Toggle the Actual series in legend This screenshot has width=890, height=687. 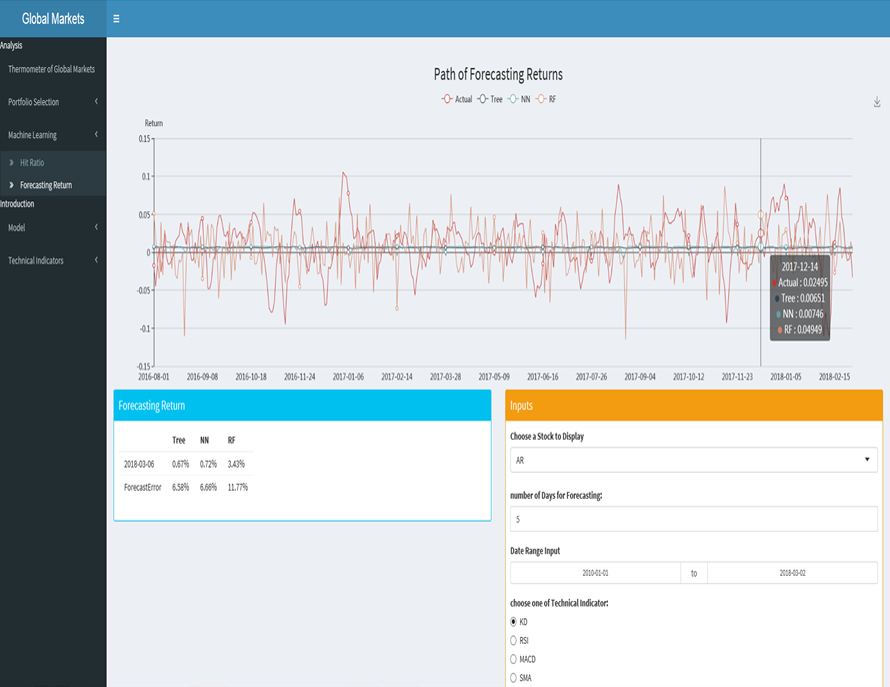pos(457,99)
